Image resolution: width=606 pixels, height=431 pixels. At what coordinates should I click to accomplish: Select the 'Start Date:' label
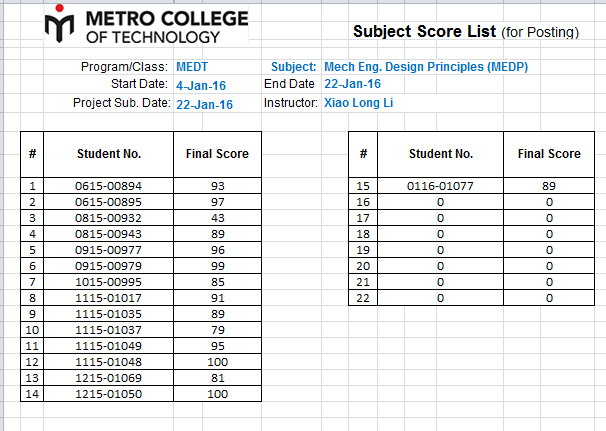139,84
